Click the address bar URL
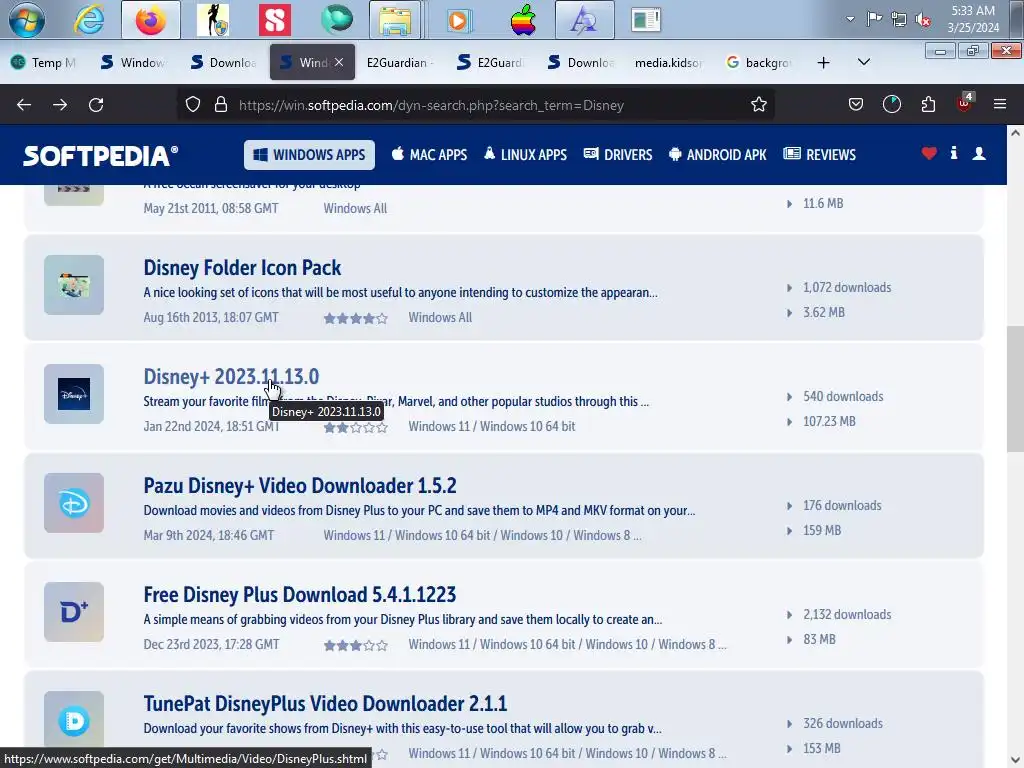1024x768 pixels. click(431, 105)
